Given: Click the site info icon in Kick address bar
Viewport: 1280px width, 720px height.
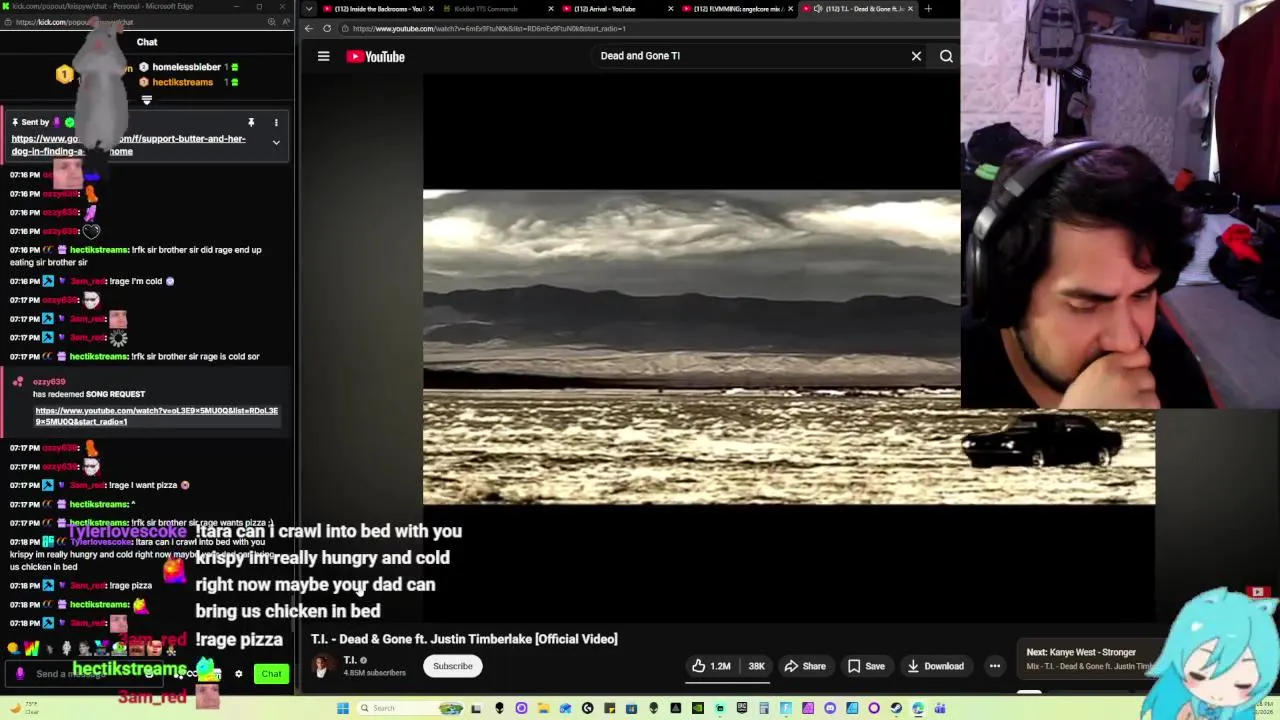Looking at the screenshot, I should [8, 22].
